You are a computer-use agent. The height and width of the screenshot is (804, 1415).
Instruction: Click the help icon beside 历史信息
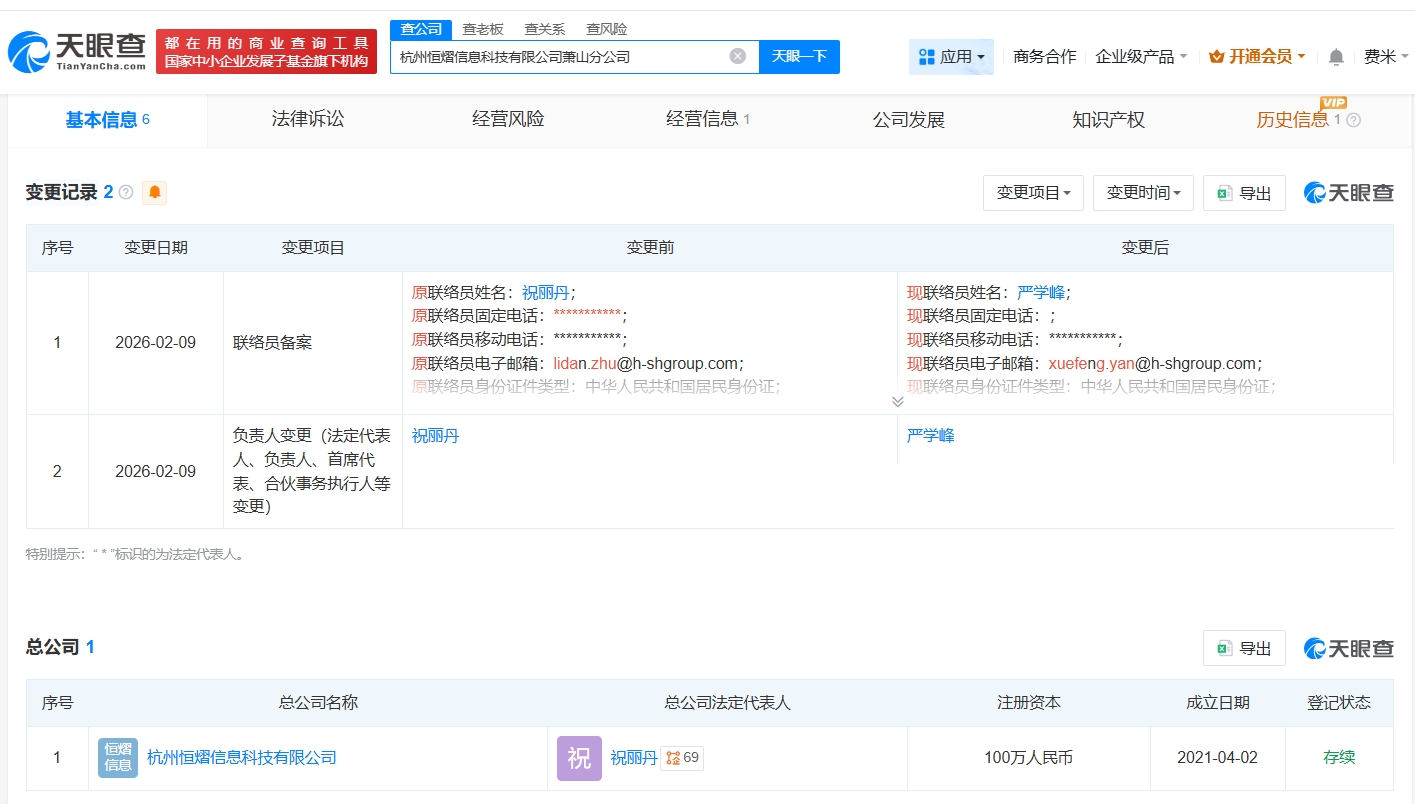[1354, 120]
